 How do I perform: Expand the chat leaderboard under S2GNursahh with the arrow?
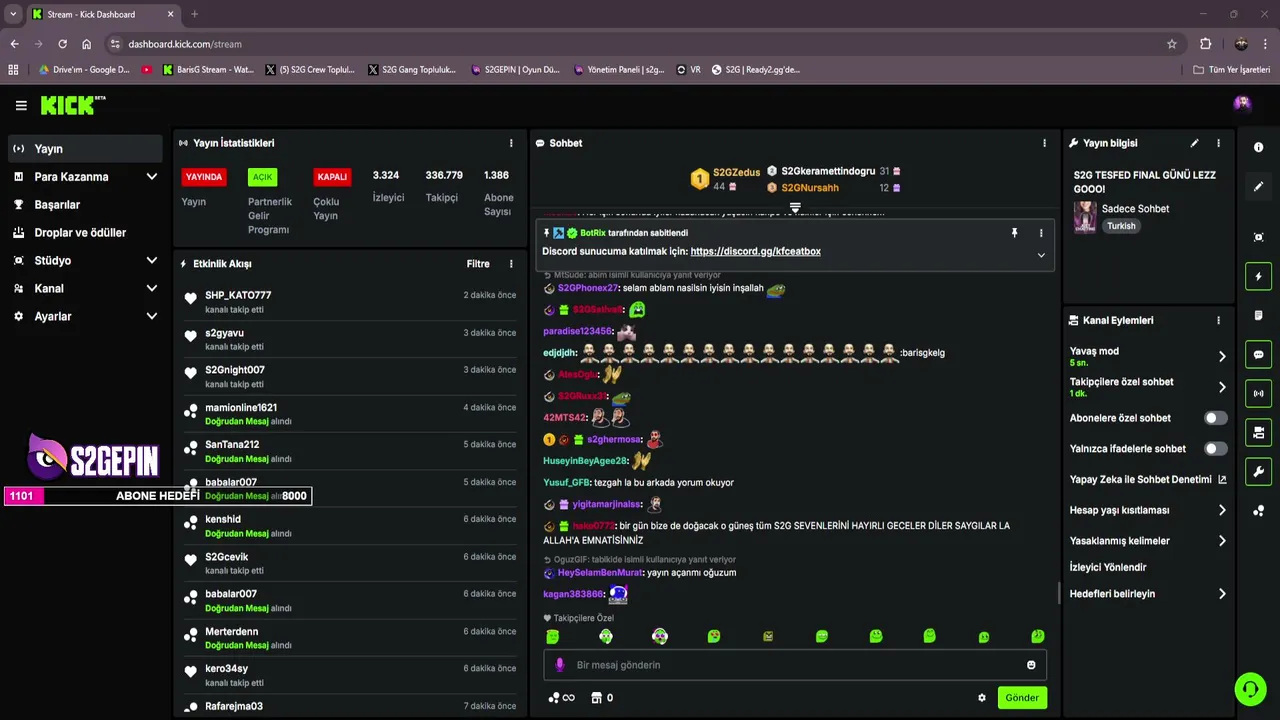click(795, 207)
